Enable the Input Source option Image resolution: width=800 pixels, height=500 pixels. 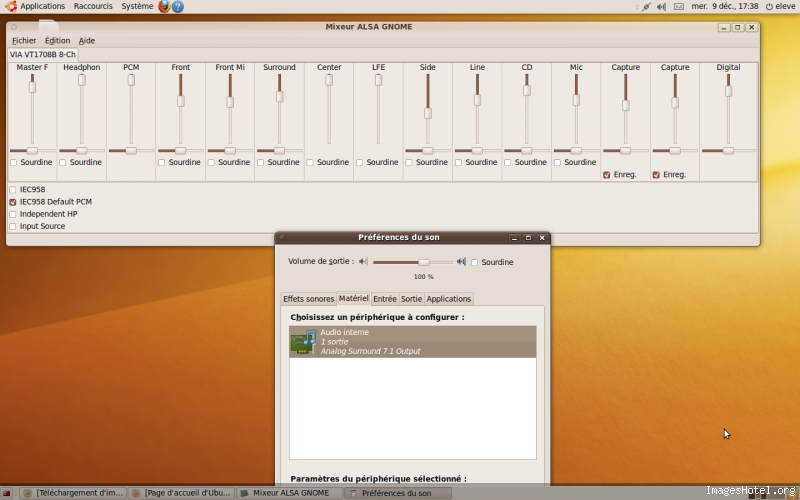coord(13,226)
